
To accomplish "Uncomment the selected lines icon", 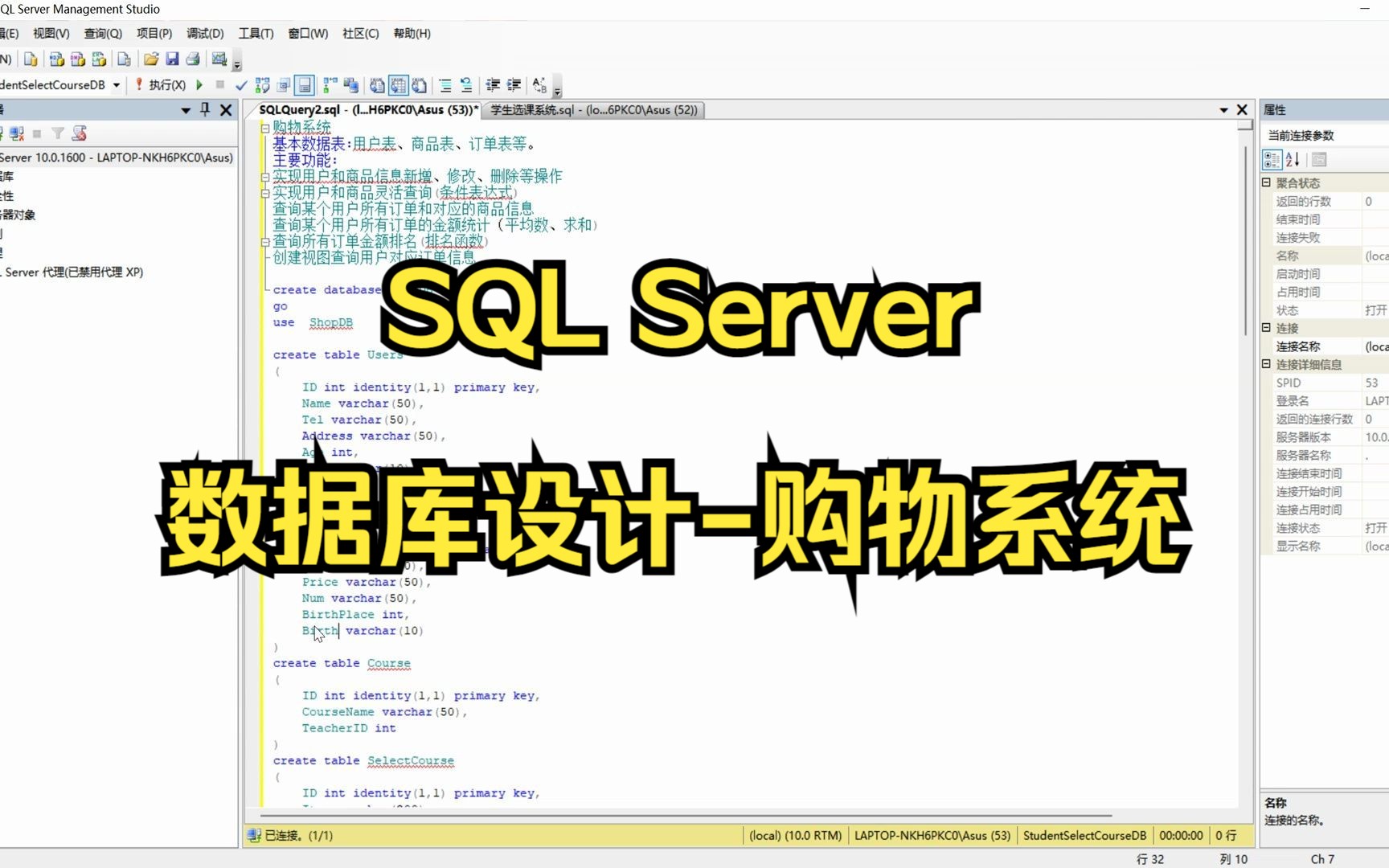I will tap(466, 85).
